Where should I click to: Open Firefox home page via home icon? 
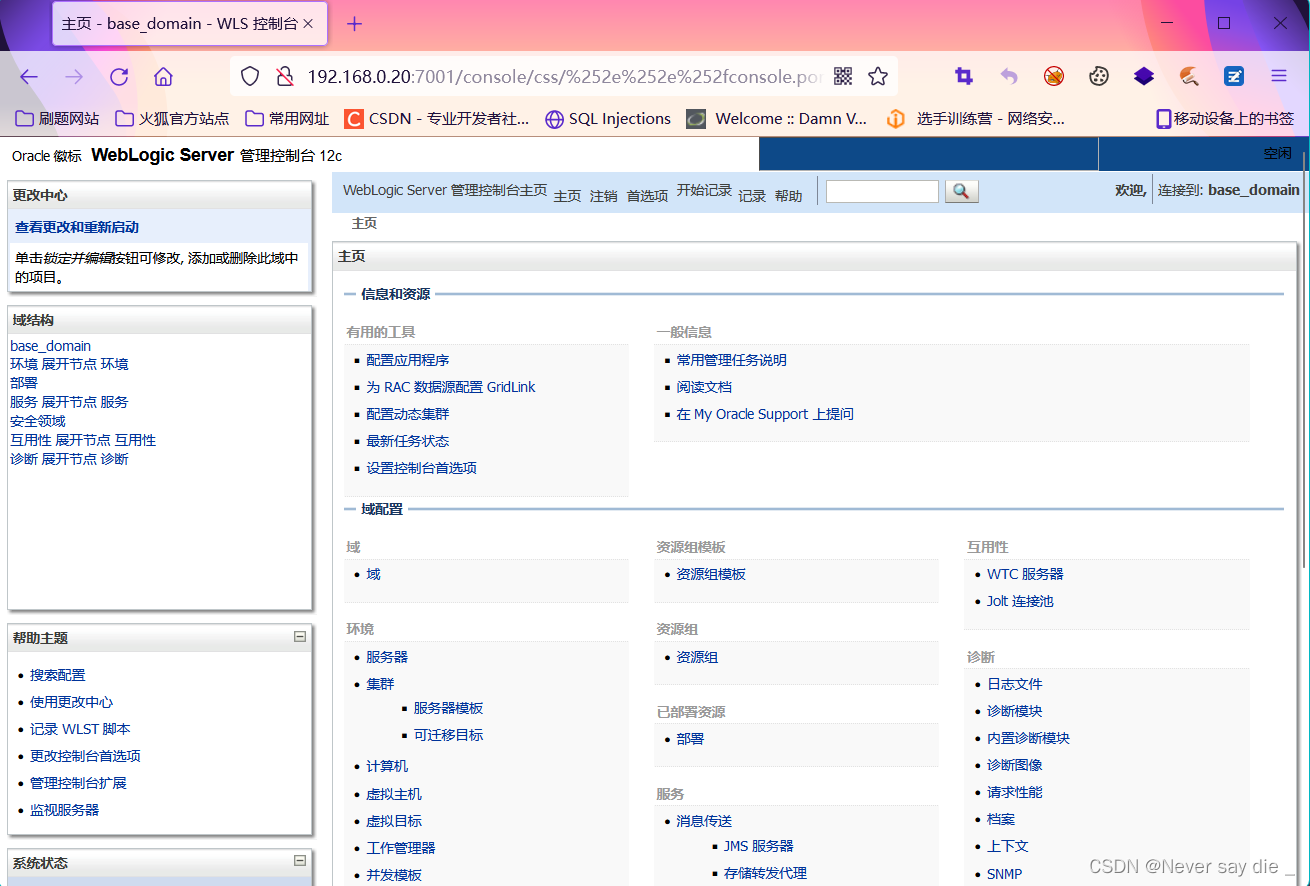pos(163,76)
